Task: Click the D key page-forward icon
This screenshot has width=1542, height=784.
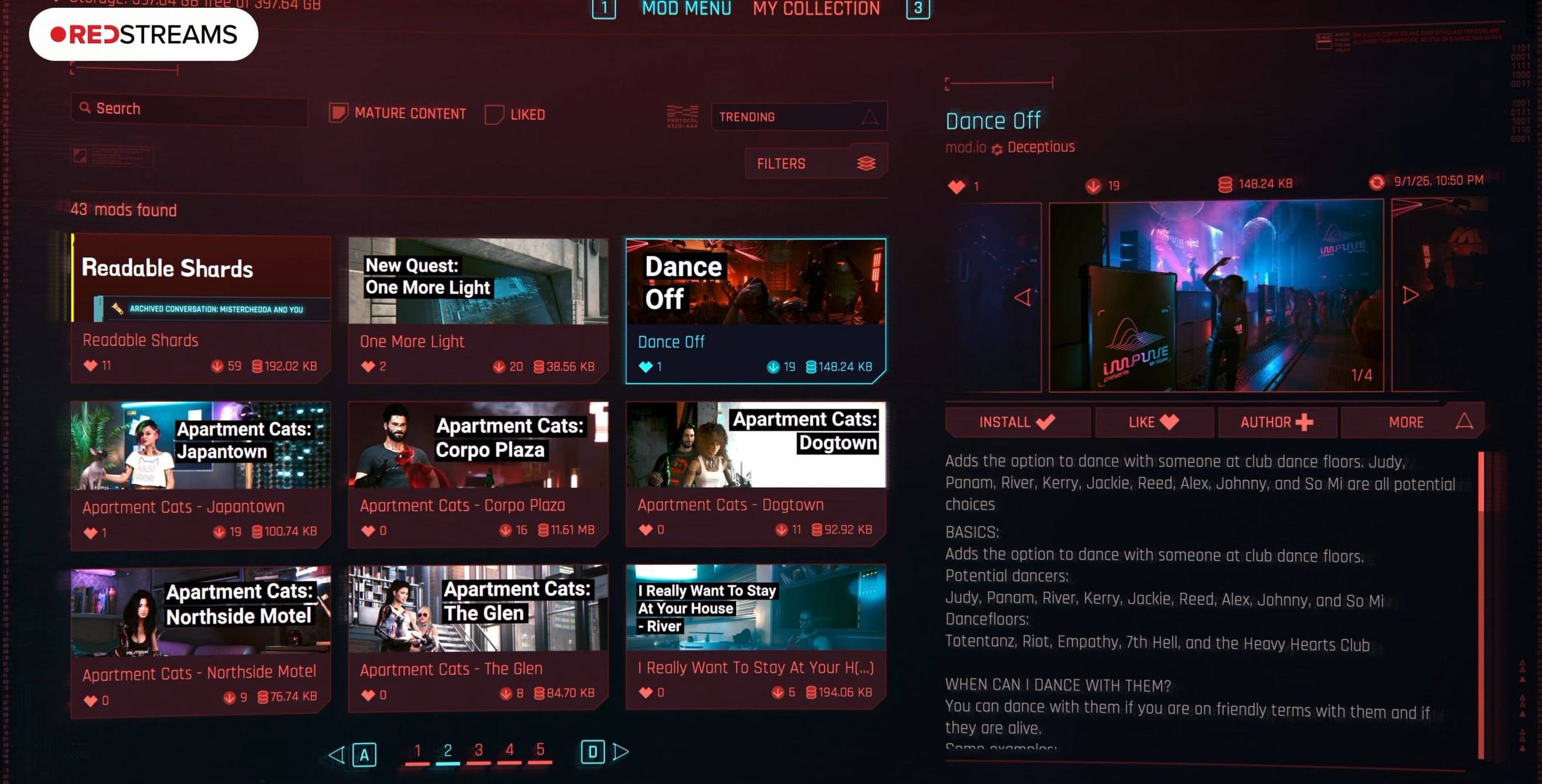Action: 592,751
